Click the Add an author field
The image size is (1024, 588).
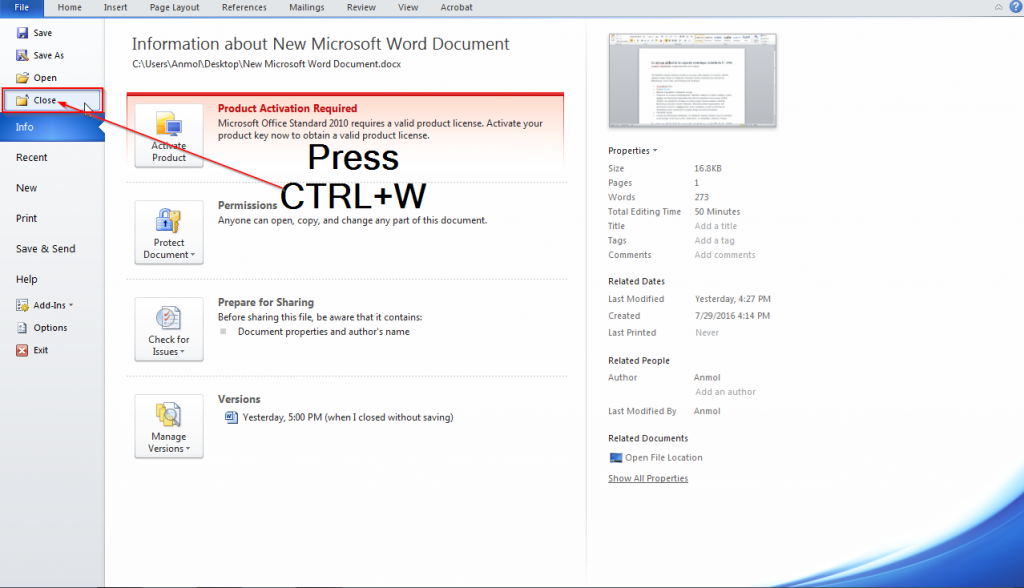click(x=725, y=392)
